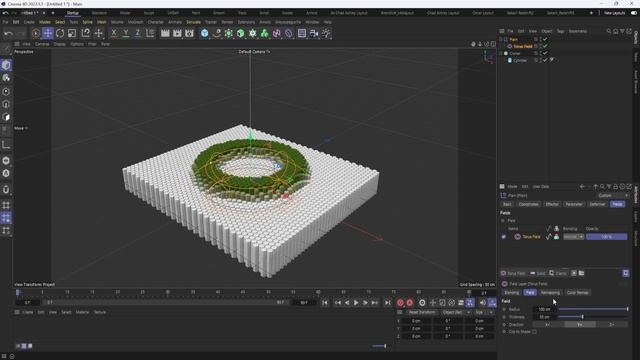Open the Blending mode dropdown for Torus Field

pyautogui.click(x=573, y=237)
